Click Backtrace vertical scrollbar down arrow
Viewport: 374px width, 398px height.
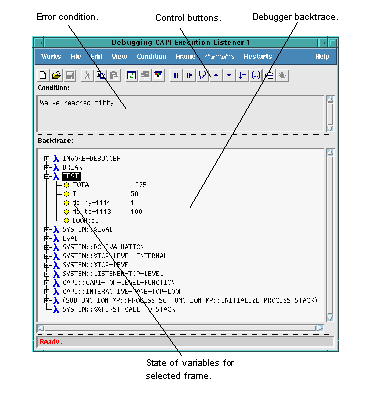point(330,318)
